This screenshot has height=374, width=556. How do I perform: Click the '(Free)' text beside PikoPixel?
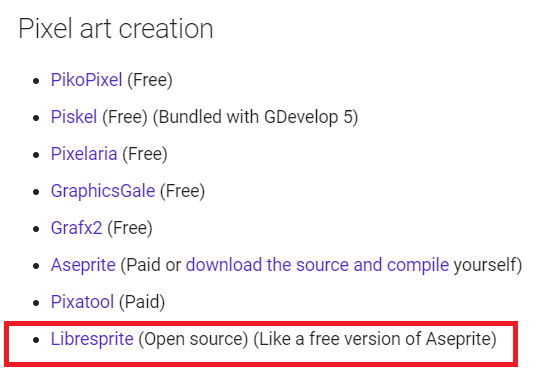[150, 80]
